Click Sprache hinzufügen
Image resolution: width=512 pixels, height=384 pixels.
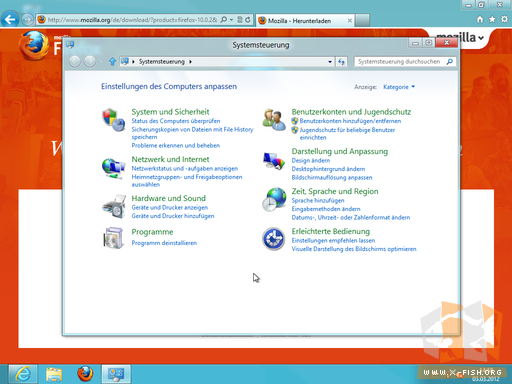[318, 201]
